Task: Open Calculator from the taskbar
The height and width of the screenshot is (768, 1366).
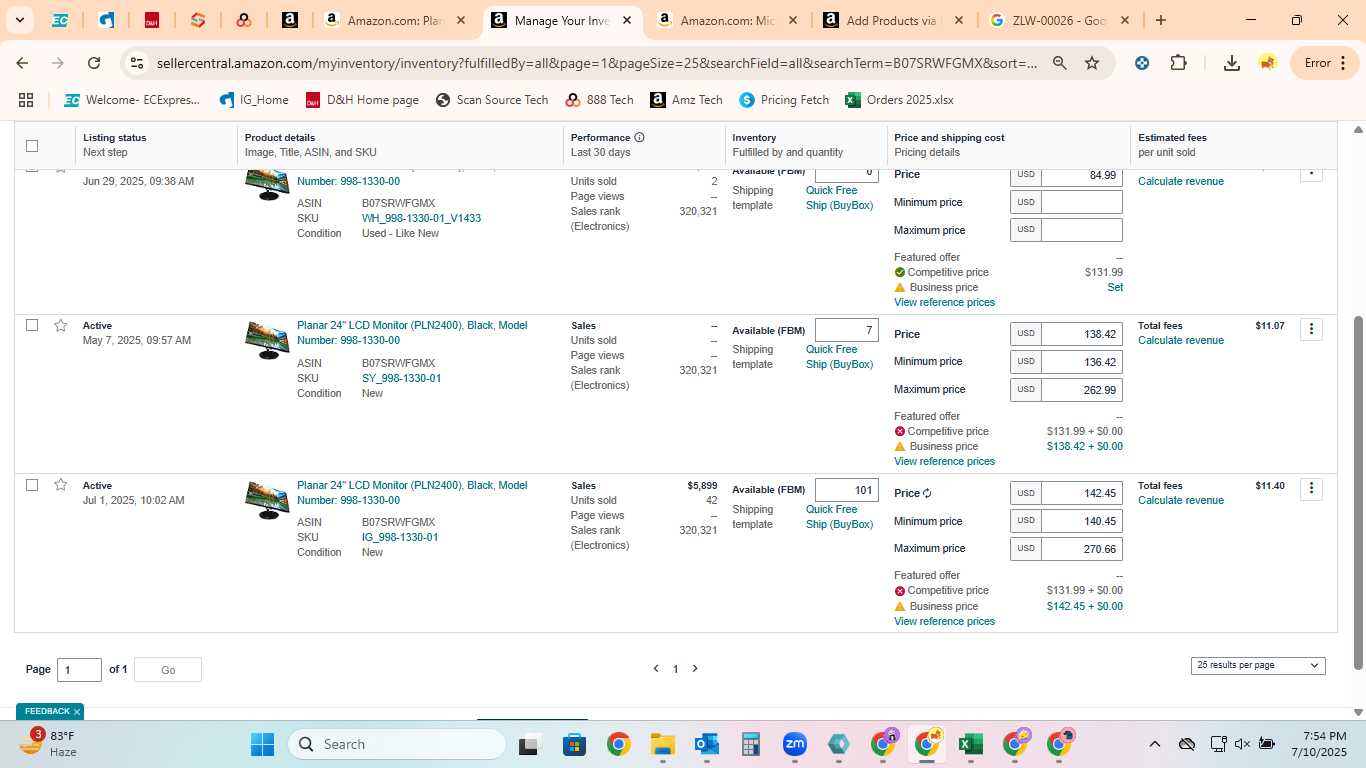Action: (750, 744)
